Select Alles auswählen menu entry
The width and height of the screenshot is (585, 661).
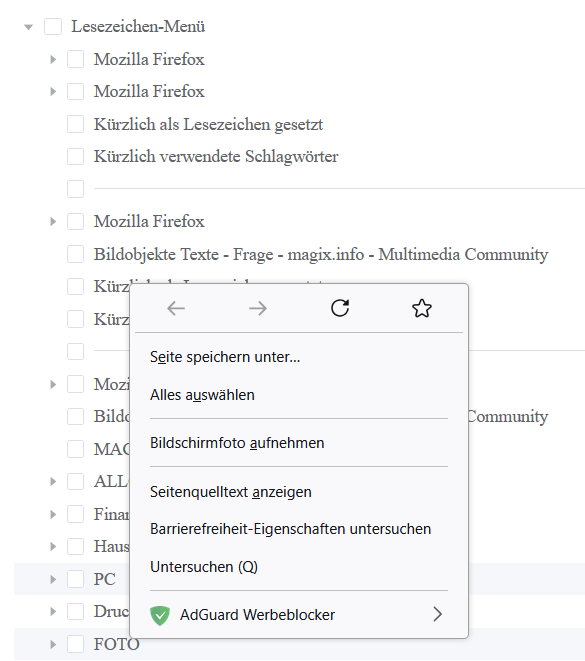[299, 395]
